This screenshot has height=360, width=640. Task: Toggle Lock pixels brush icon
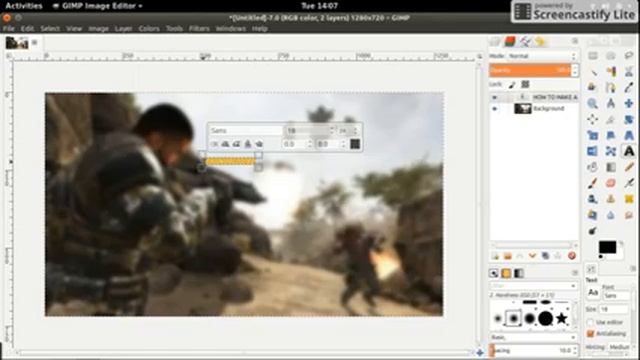pos(512,84)
